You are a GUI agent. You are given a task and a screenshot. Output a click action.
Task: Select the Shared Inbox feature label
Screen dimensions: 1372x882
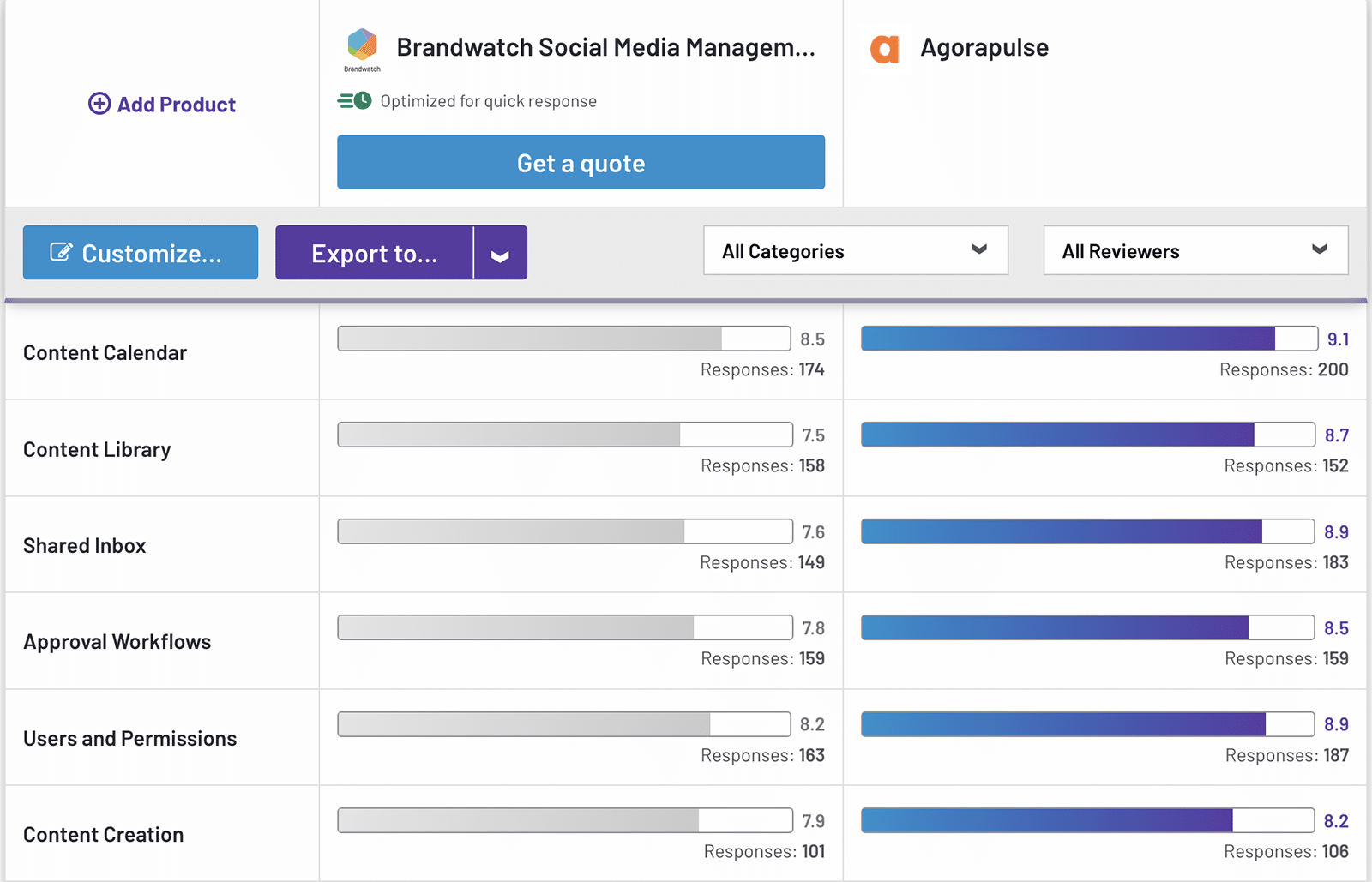point(85,546)
